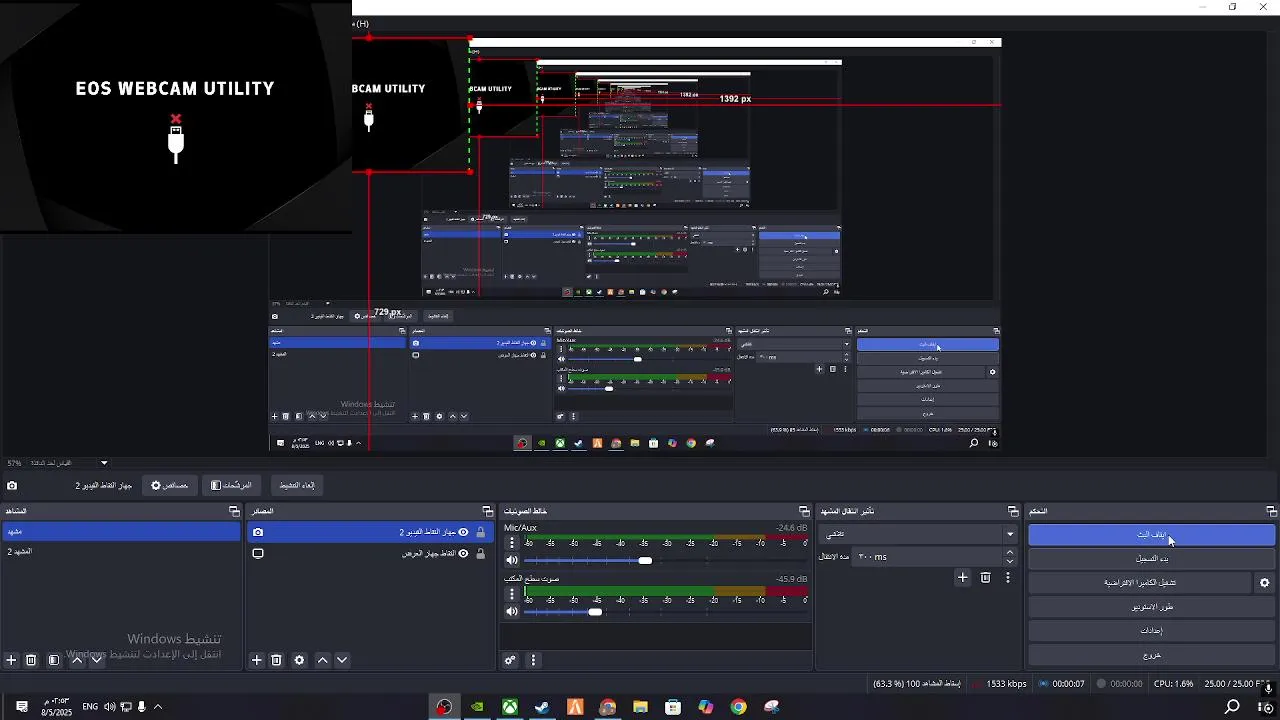
Task: Click the Exit (خروج) button in Controls
Action: 1152,655
